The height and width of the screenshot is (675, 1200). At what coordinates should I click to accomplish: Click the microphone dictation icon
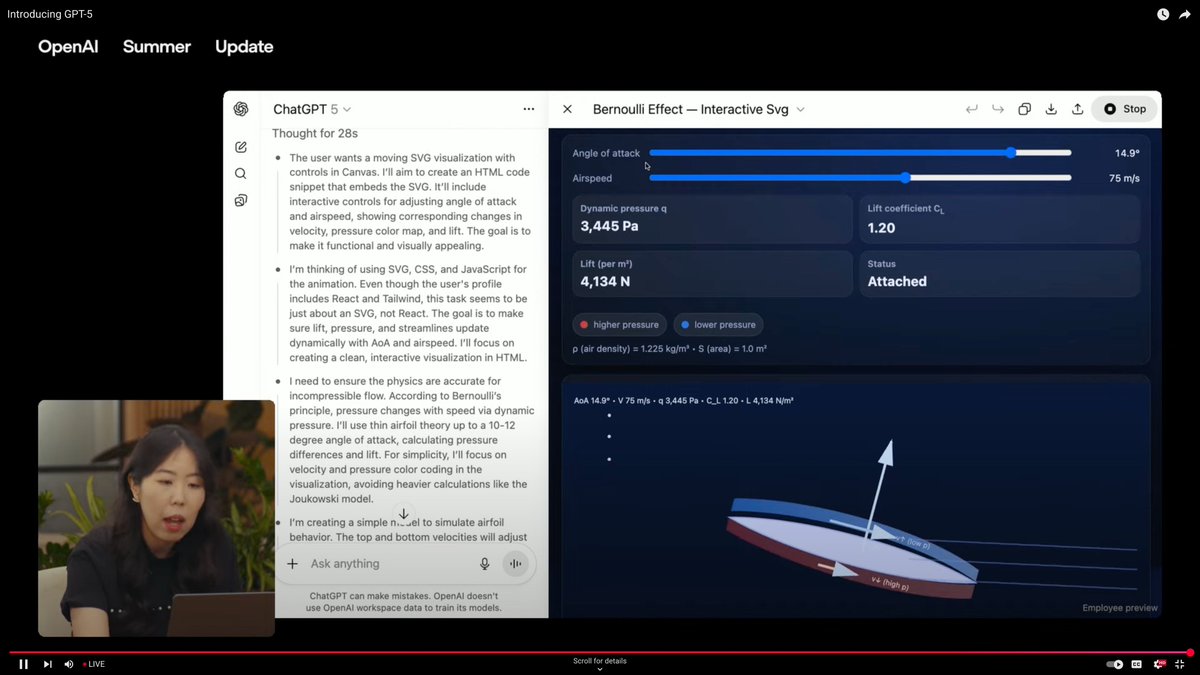[485, 564]
